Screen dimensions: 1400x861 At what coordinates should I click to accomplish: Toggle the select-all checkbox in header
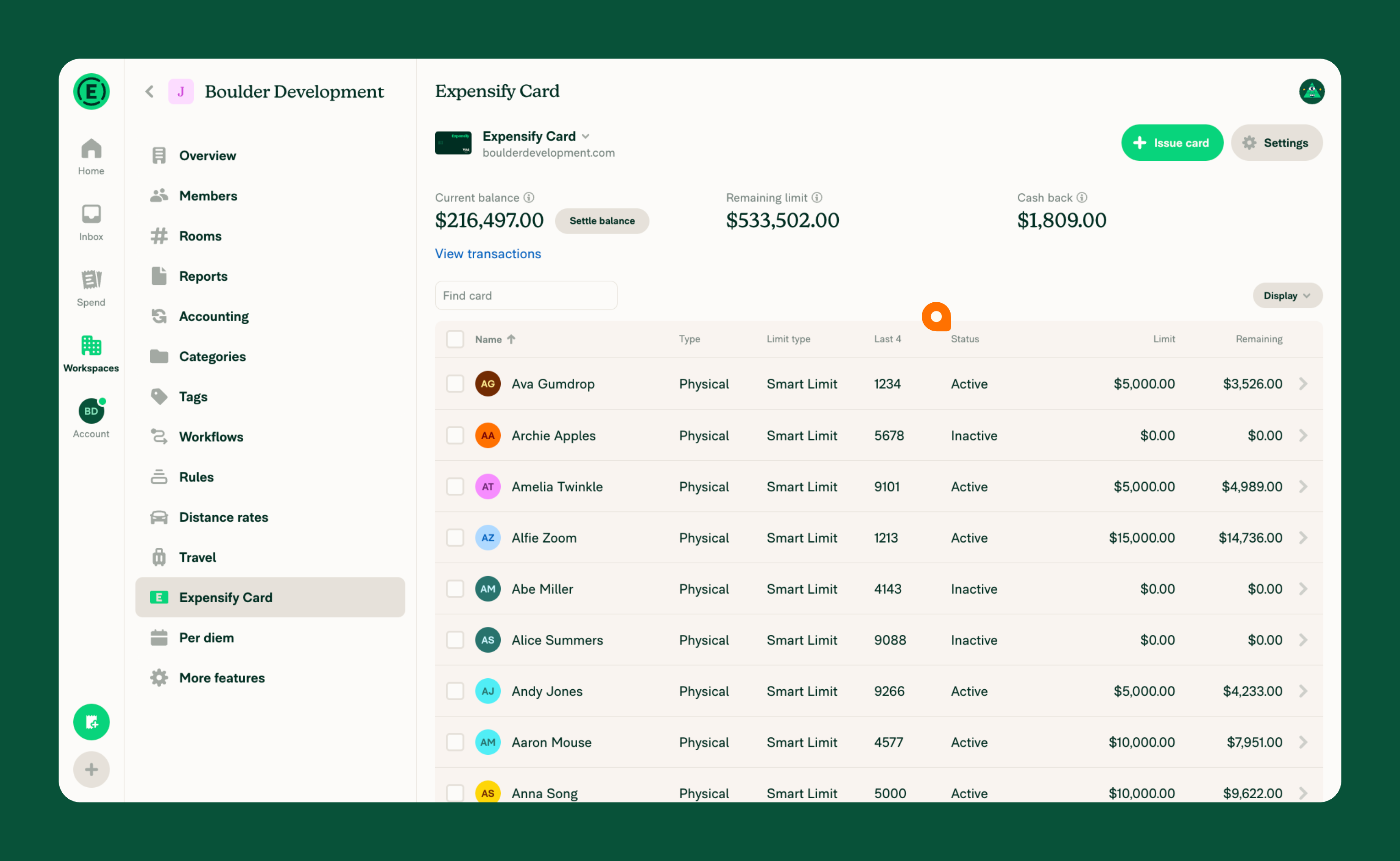[x=454, y=339]
